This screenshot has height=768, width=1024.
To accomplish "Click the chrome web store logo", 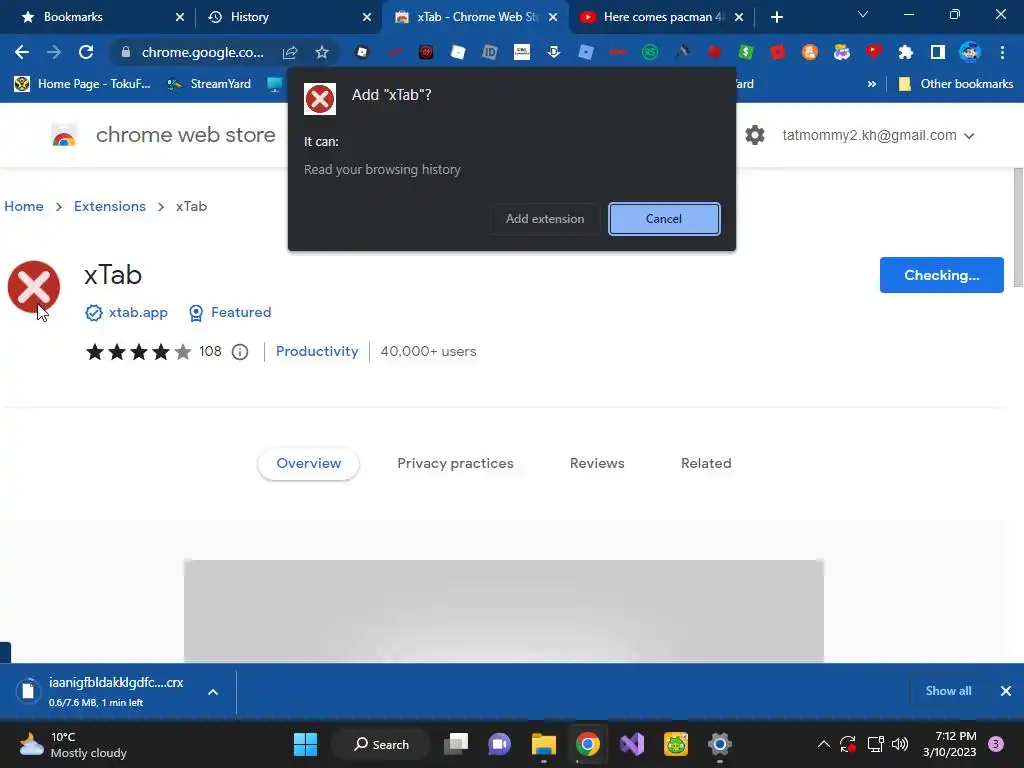I will pos(64,135).
